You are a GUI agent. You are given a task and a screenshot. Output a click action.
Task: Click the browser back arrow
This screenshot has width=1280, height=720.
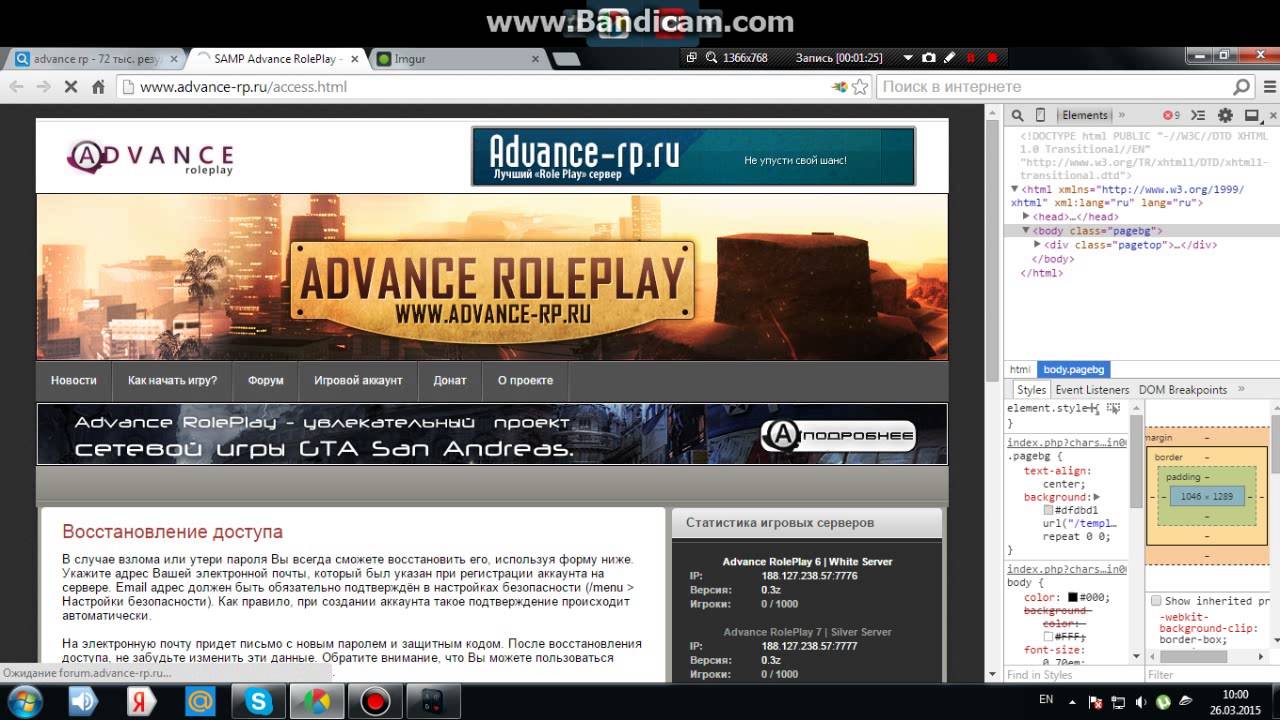coord(16,87)
